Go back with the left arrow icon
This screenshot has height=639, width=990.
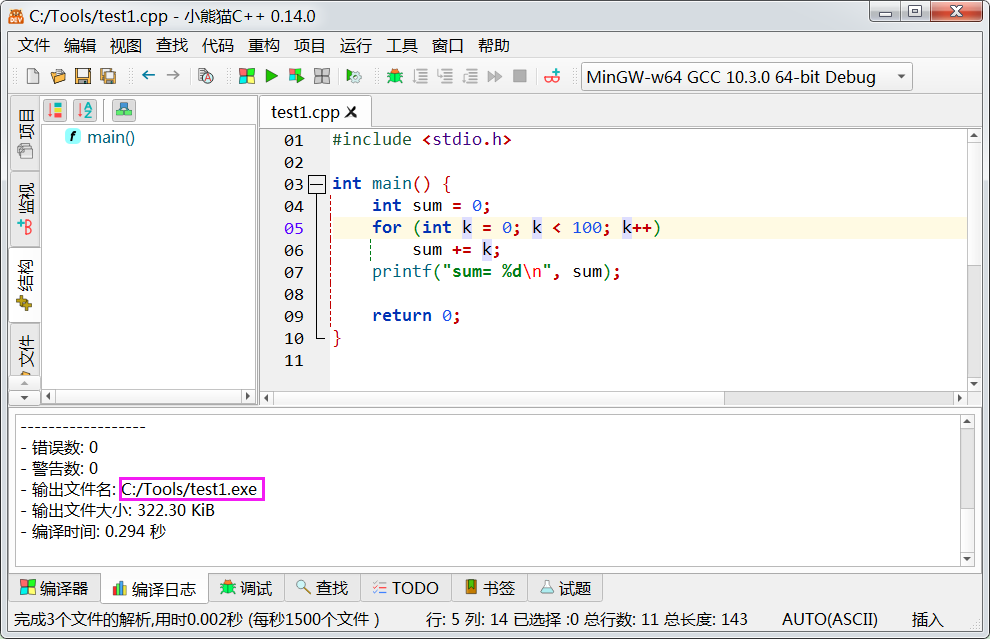tap(148, 75)
